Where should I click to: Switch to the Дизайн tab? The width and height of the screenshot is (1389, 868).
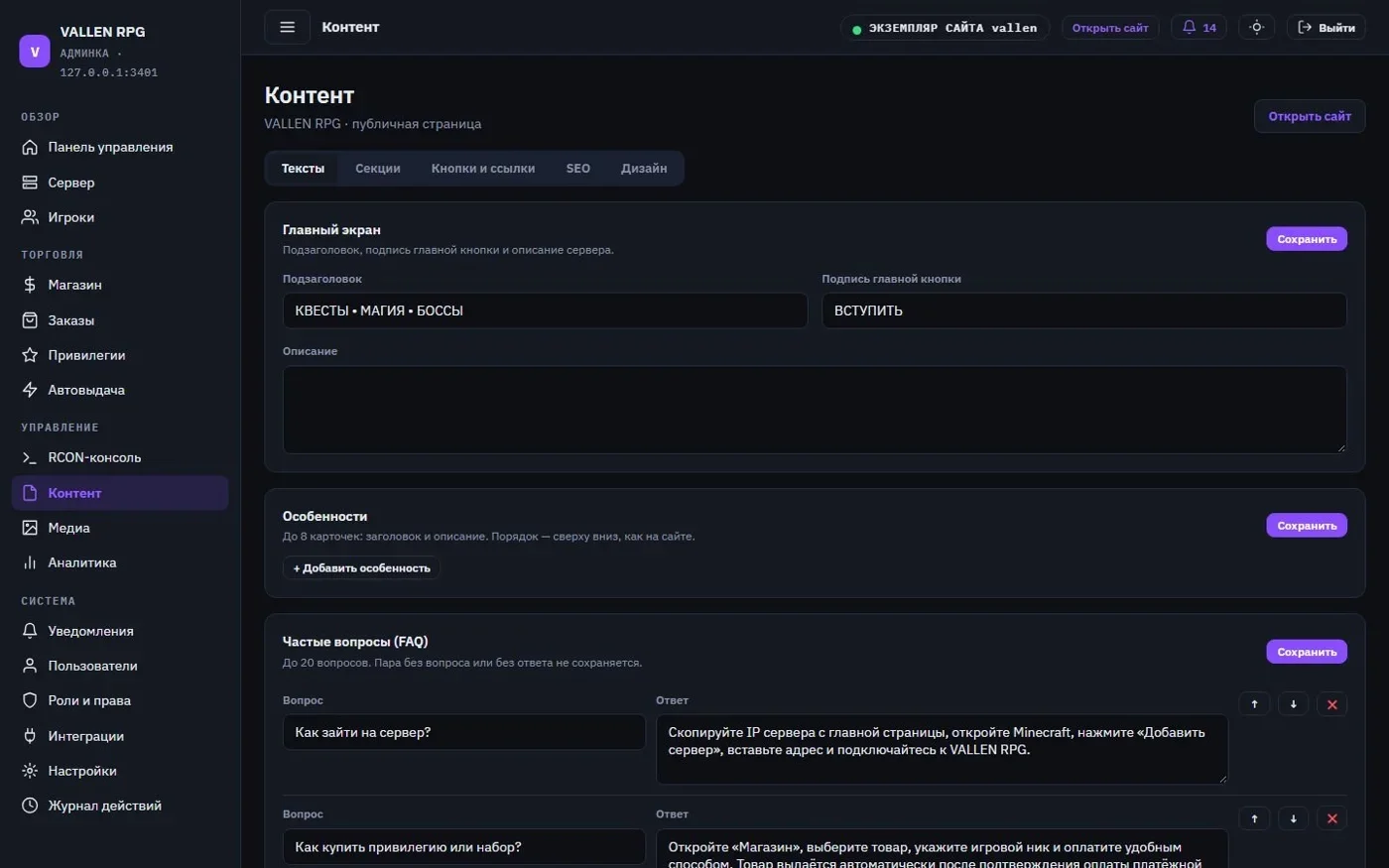pyautogui.click(x=644, y=169)
